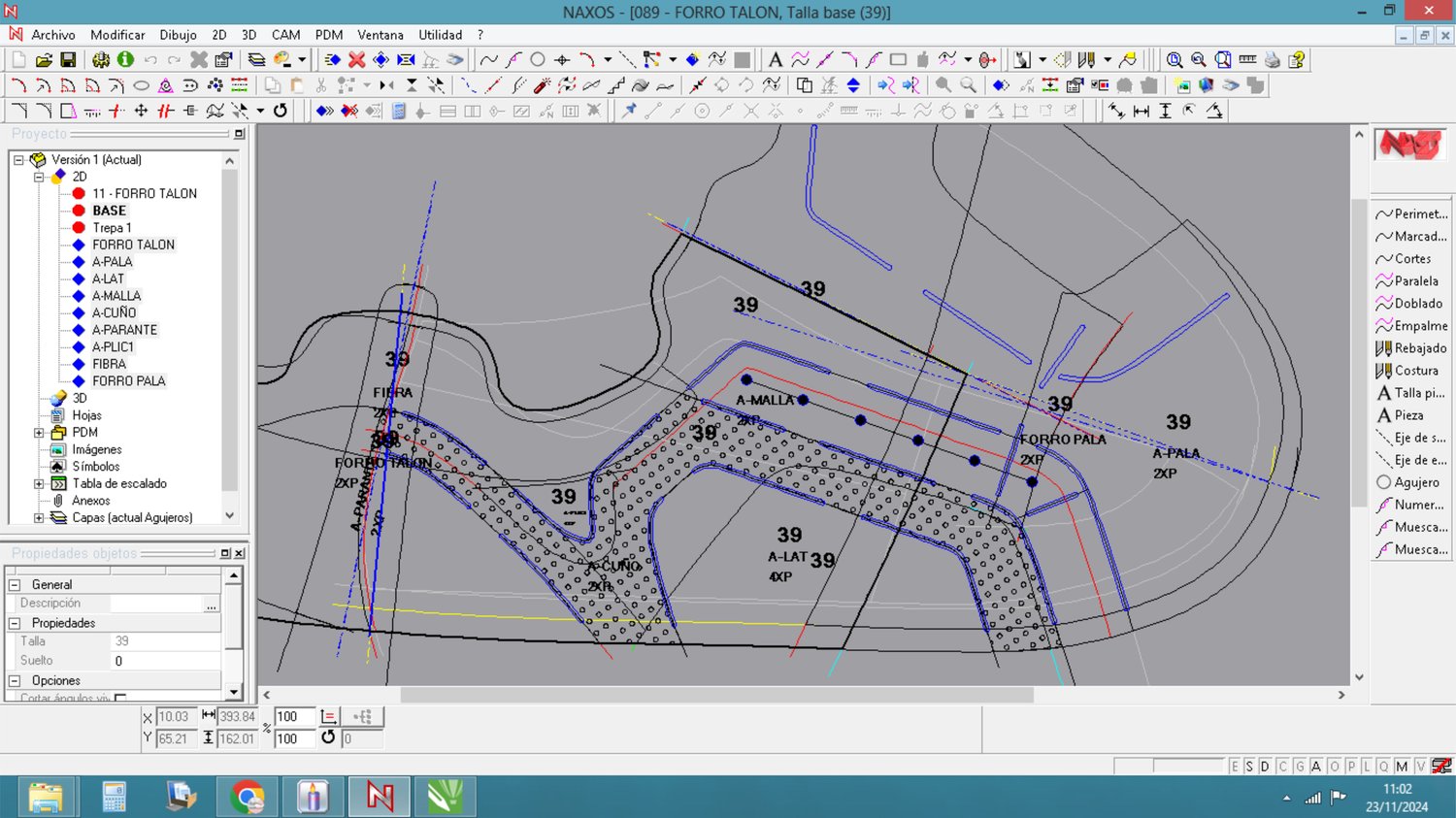Toggle the 'G' status bar indicator
Screen dimensions: 1456x818
tap(1300, 767)
